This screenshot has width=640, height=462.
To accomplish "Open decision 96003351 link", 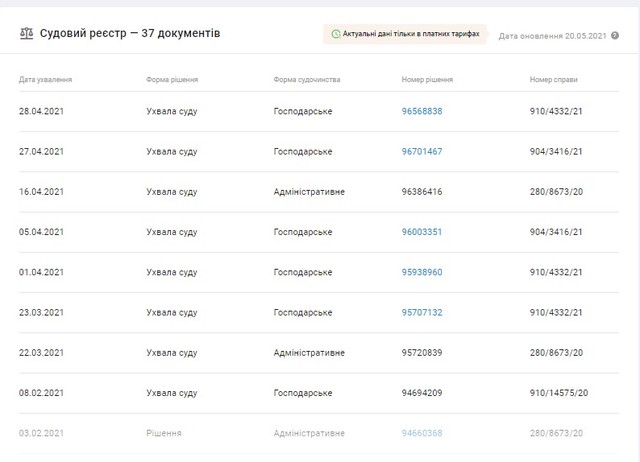I will pyautogui.click(x=421, y=232).
